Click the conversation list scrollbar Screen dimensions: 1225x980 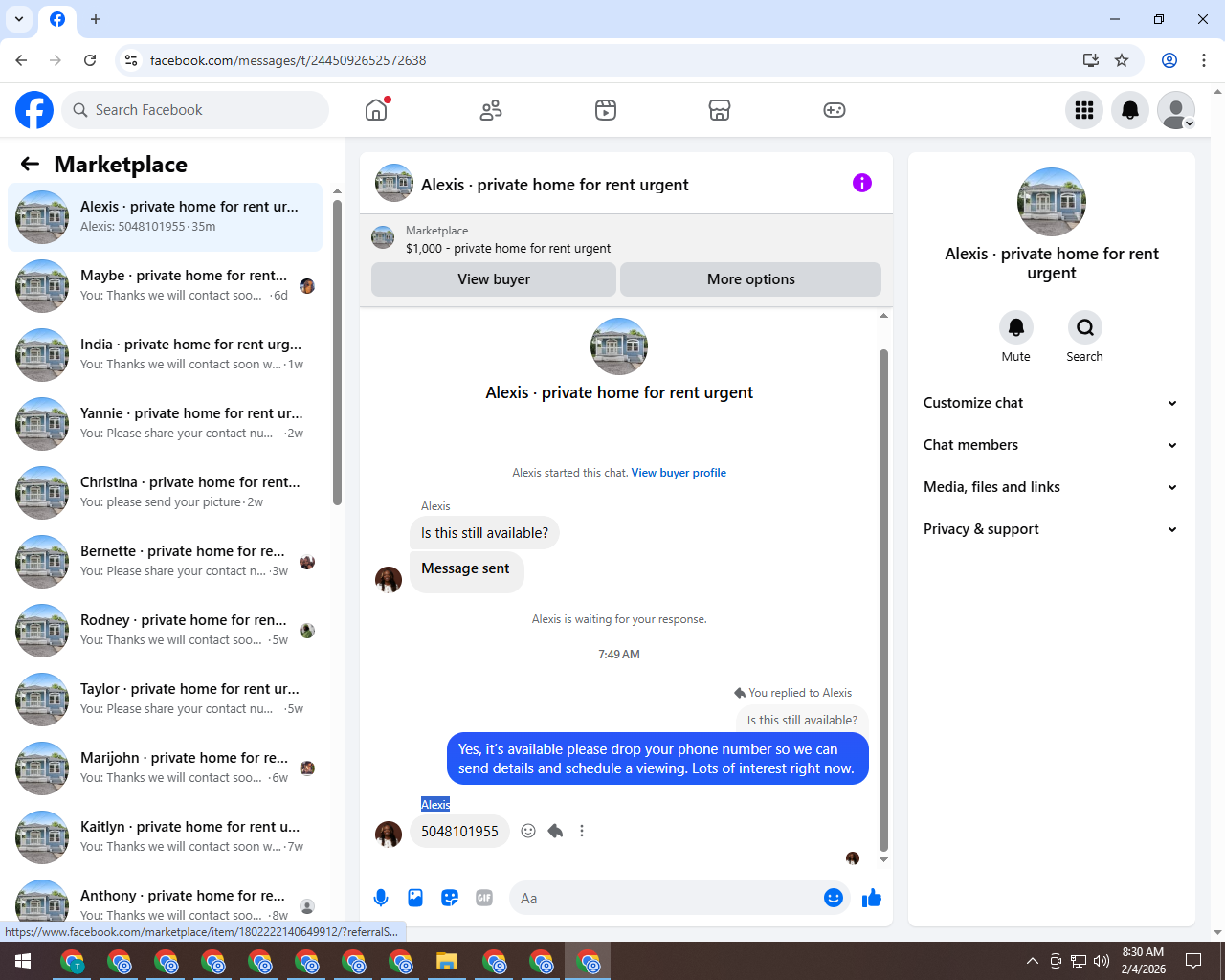point(337,352)
